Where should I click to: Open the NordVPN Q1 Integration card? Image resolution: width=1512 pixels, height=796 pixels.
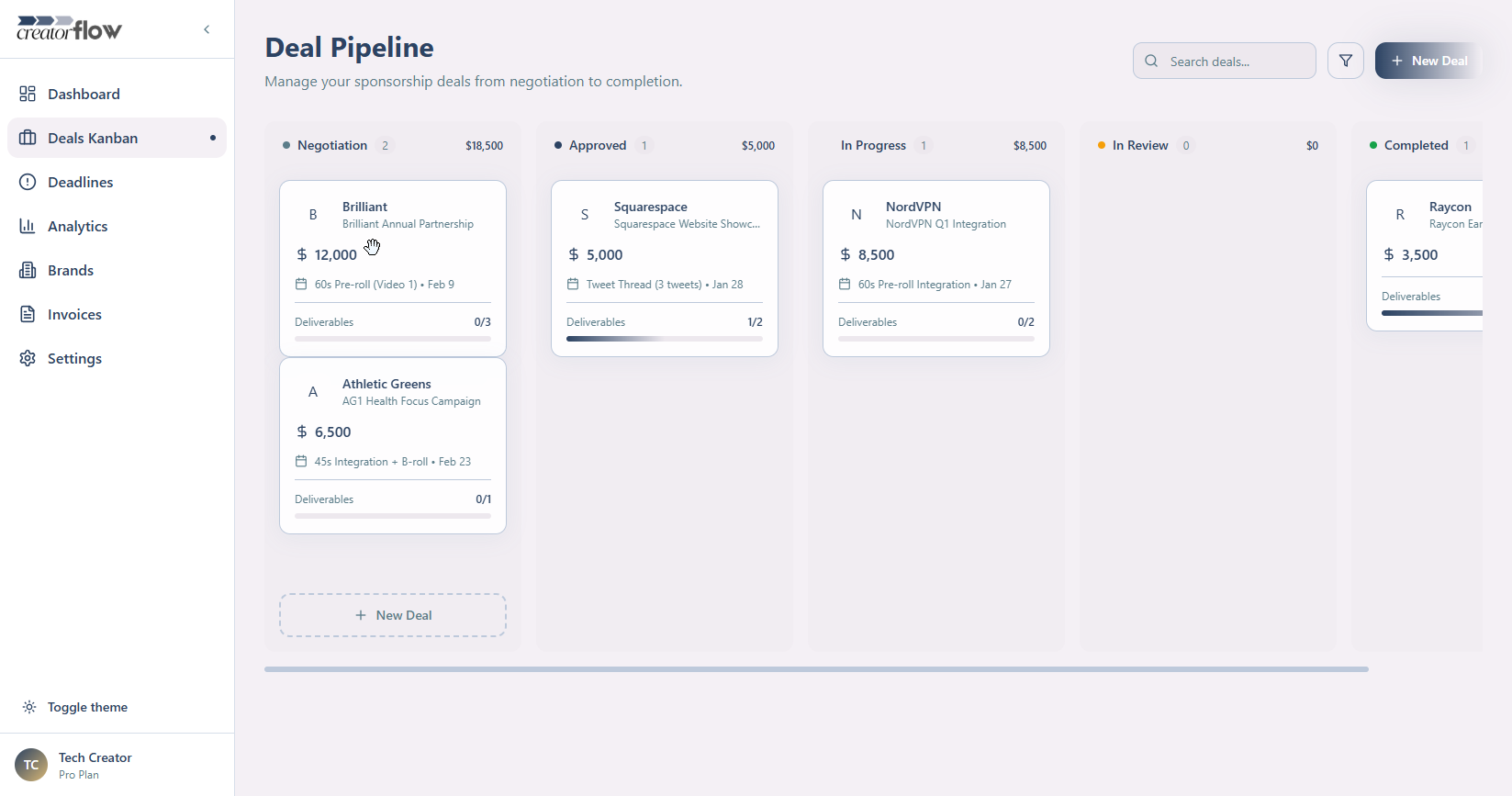coord(935,268)
